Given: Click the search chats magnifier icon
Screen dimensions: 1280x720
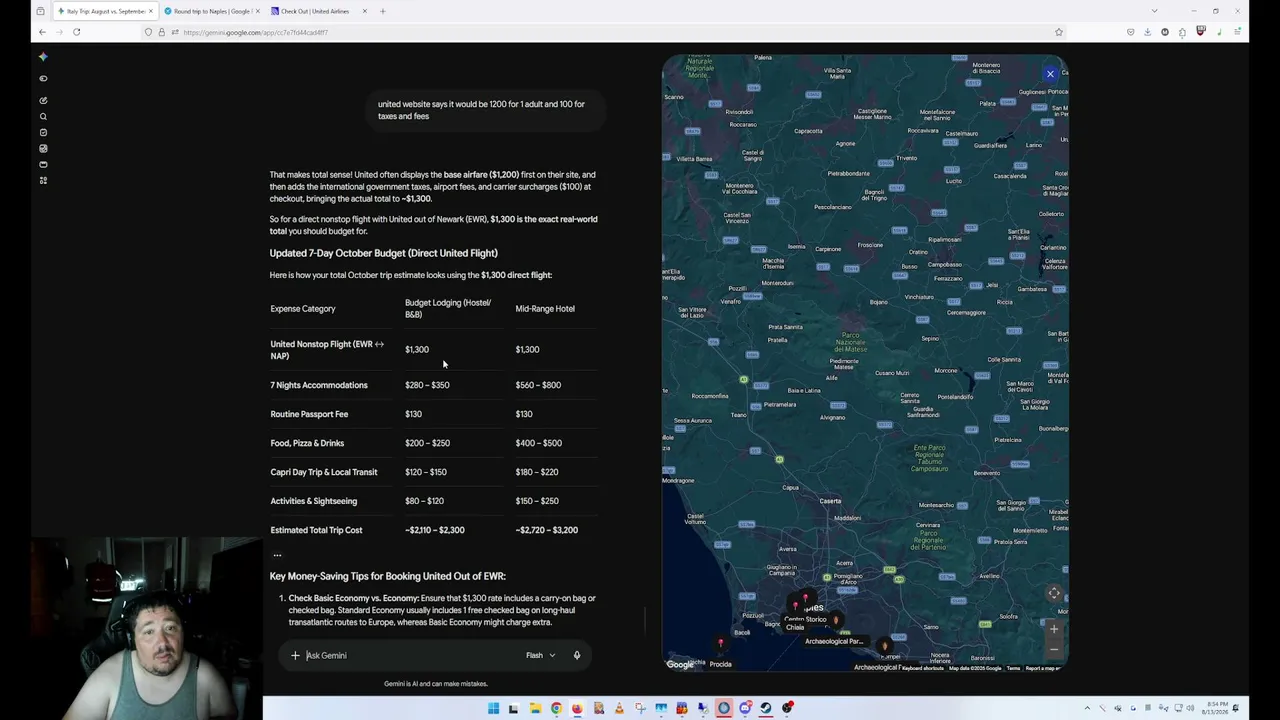Looking at the screenshot, I should tap(43, 116).
